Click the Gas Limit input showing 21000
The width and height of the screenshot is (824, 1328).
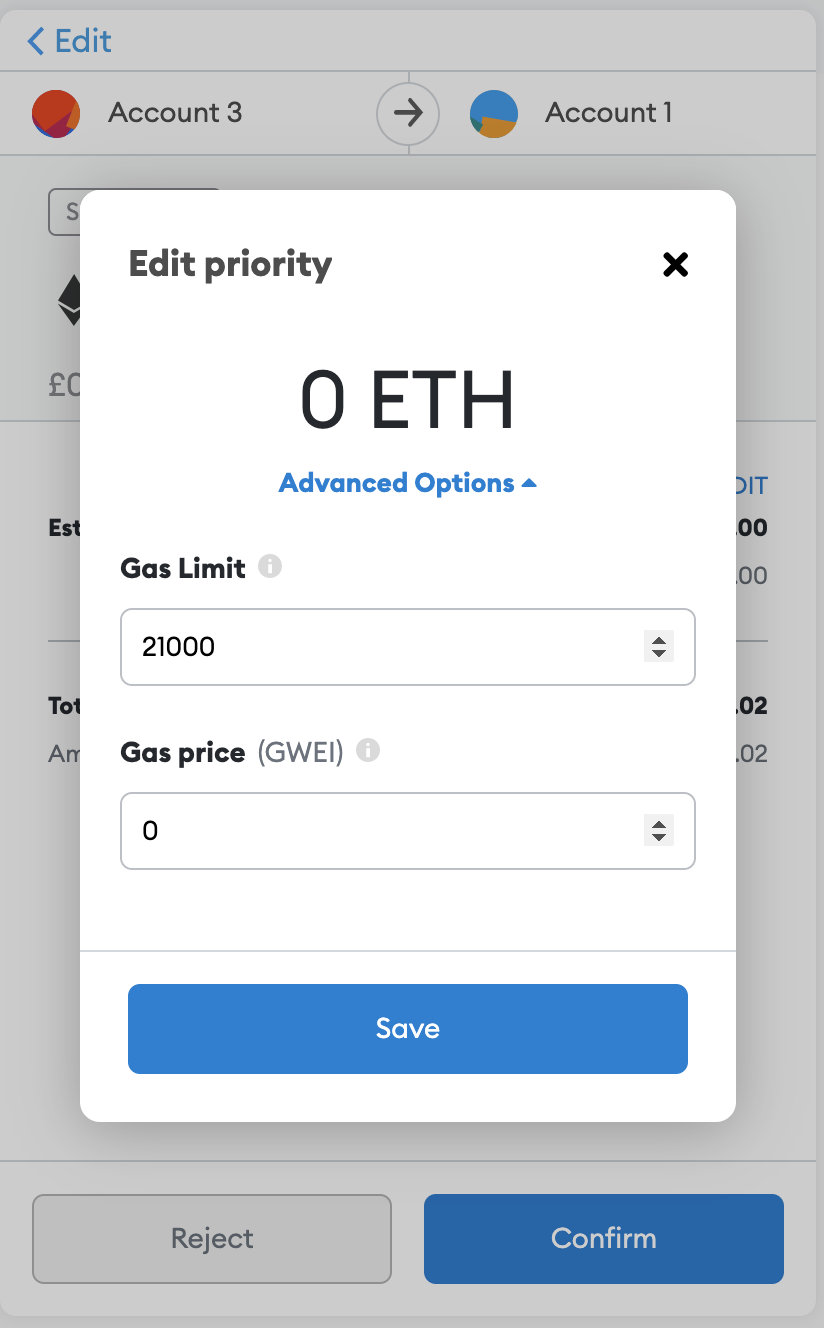350,647
